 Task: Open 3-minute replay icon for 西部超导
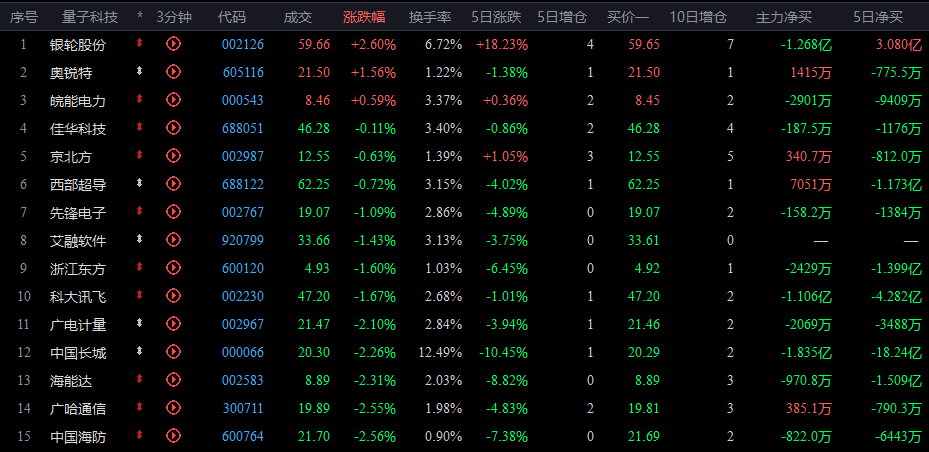tap(173, 184)
